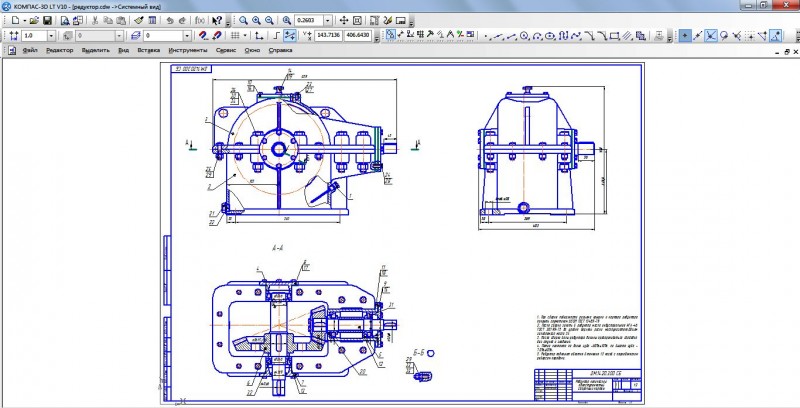Activate the copy properties brush
The image size is (800, 408).
click(139, 20)
